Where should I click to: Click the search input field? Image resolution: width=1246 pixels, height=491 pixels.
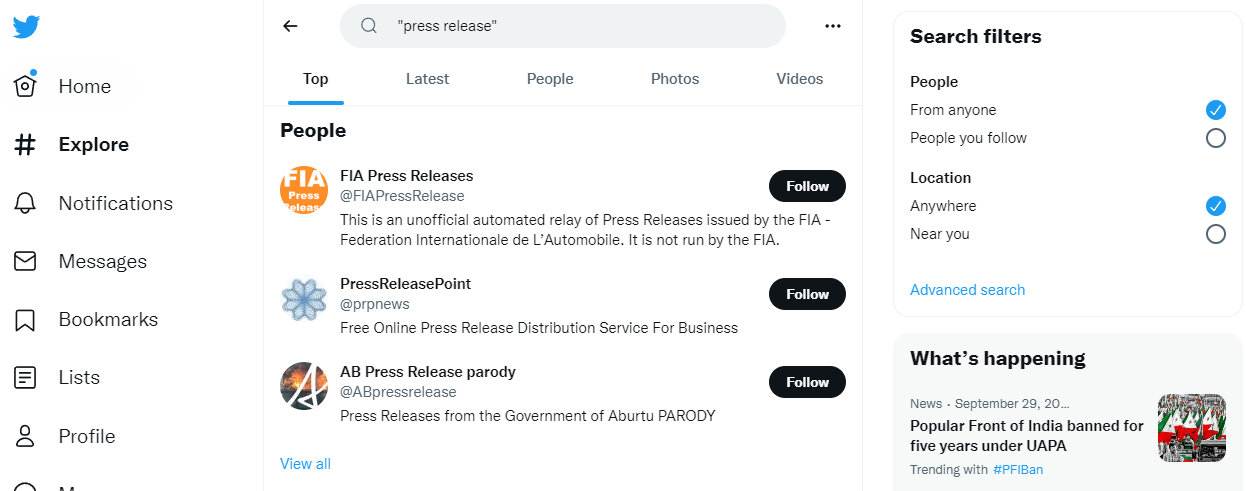tap(580, 26)
